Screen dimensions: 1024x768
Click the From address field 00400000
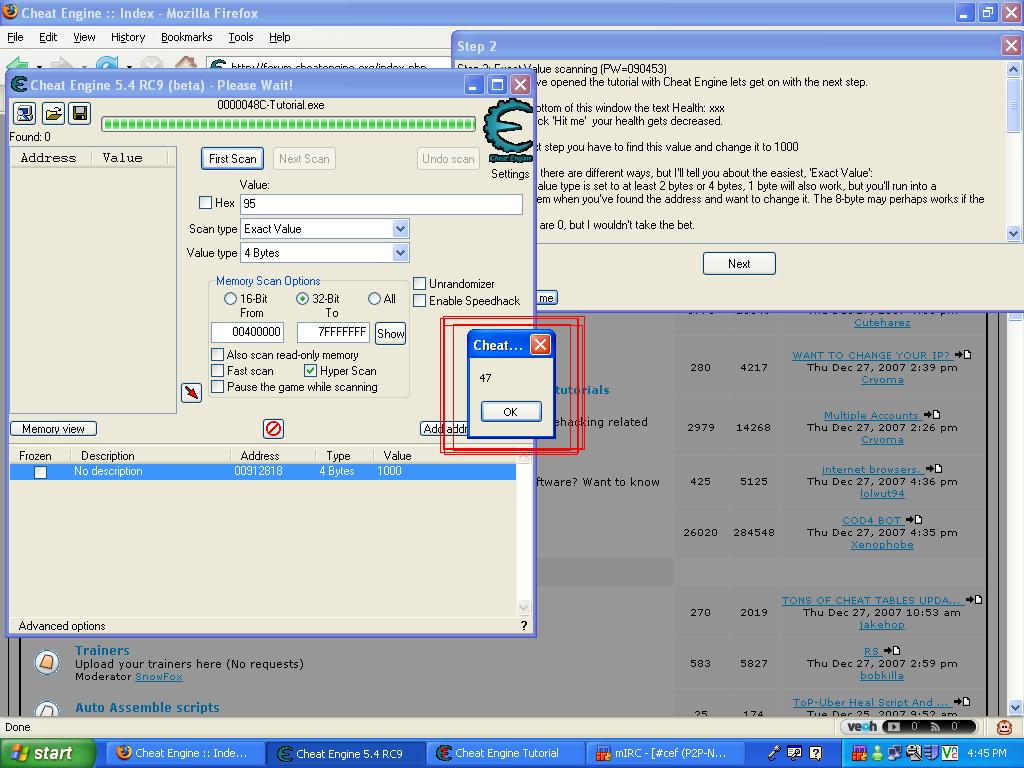[x=248, y=332]
